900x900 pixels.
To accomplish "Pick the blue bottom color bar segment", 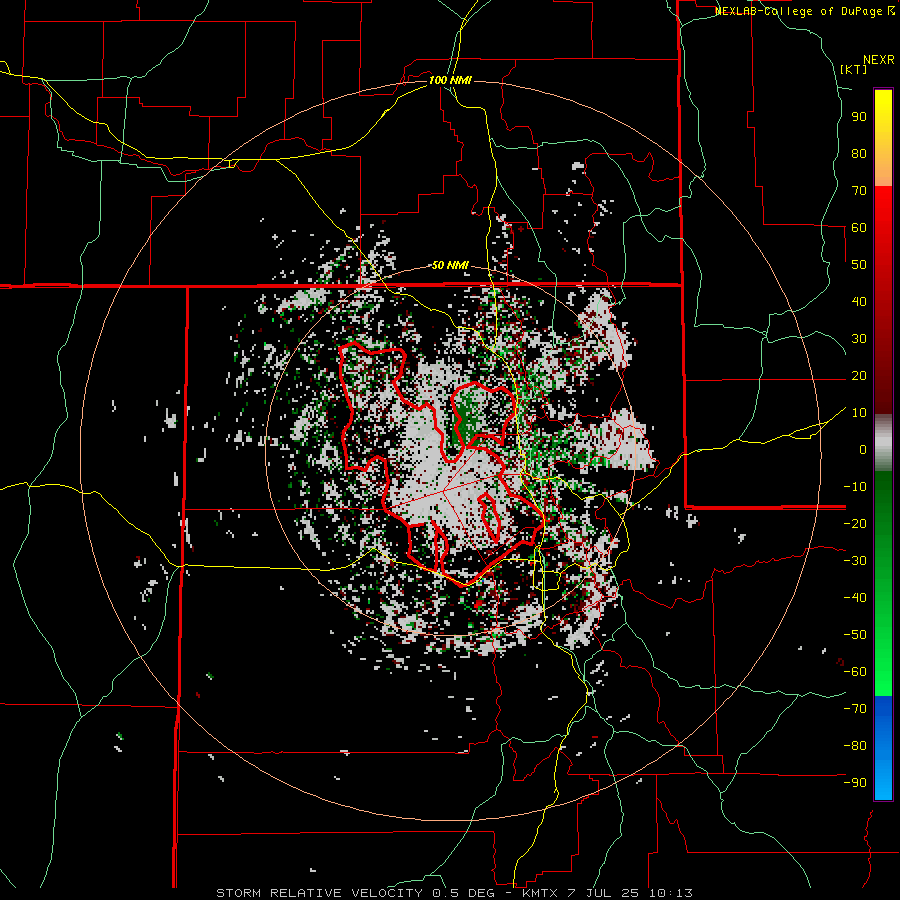I will pos(883,748).
